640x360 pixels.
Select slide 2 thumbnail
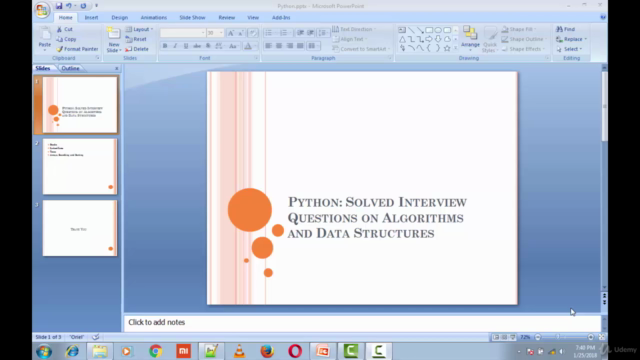[80, 167]
